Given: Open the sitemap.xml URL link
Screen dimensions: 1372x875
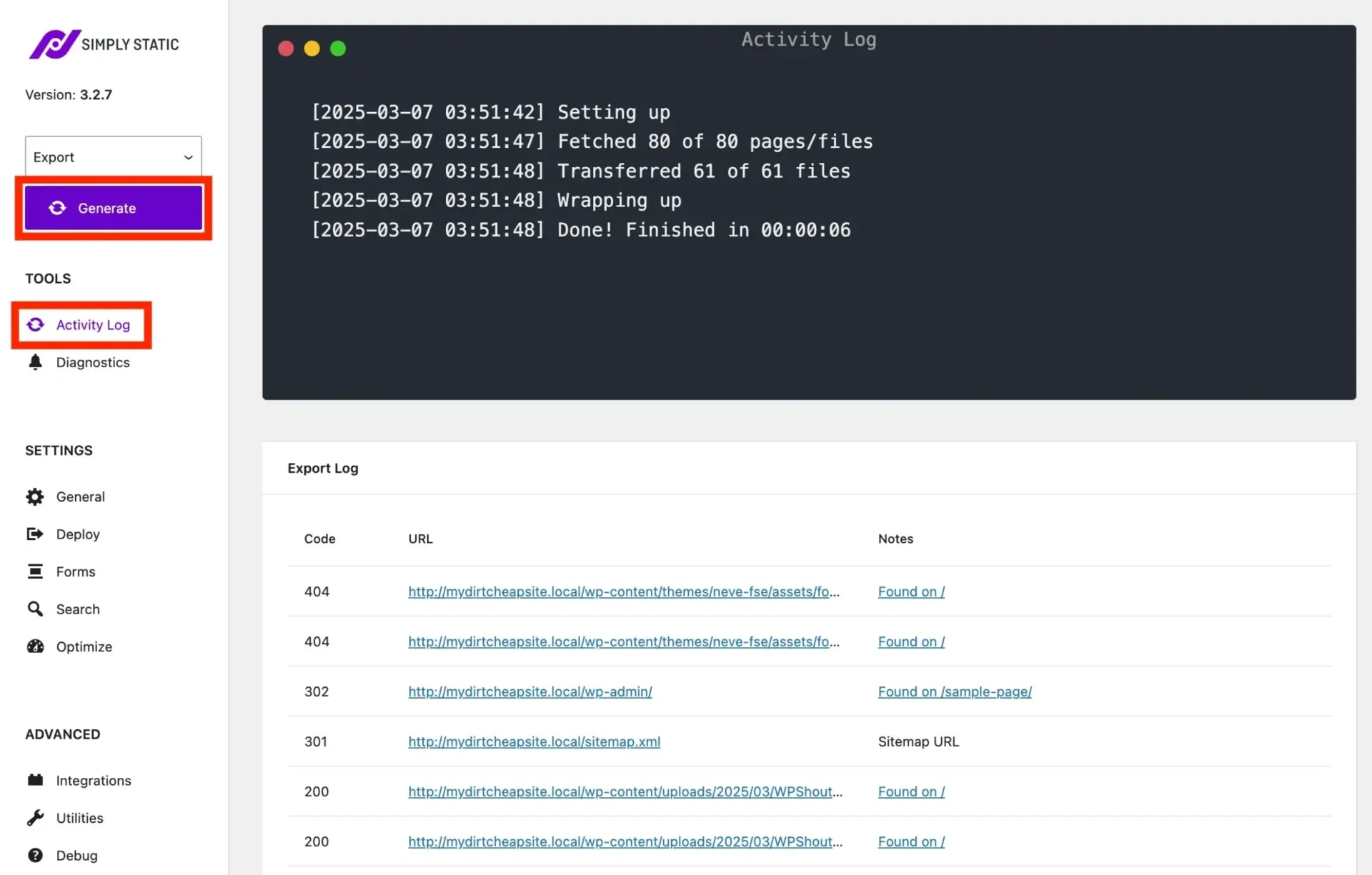Looking at the screenshot, I should click(x=534, y=741).
